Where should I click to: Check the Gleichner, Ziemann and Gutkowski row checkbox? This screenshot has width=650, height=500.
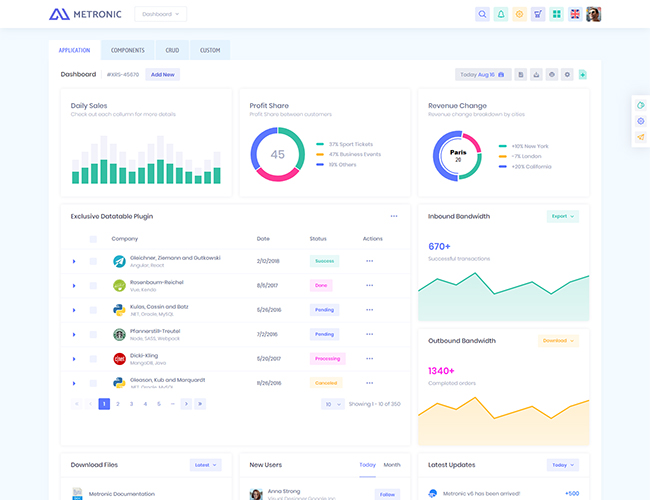click(93, 261)
